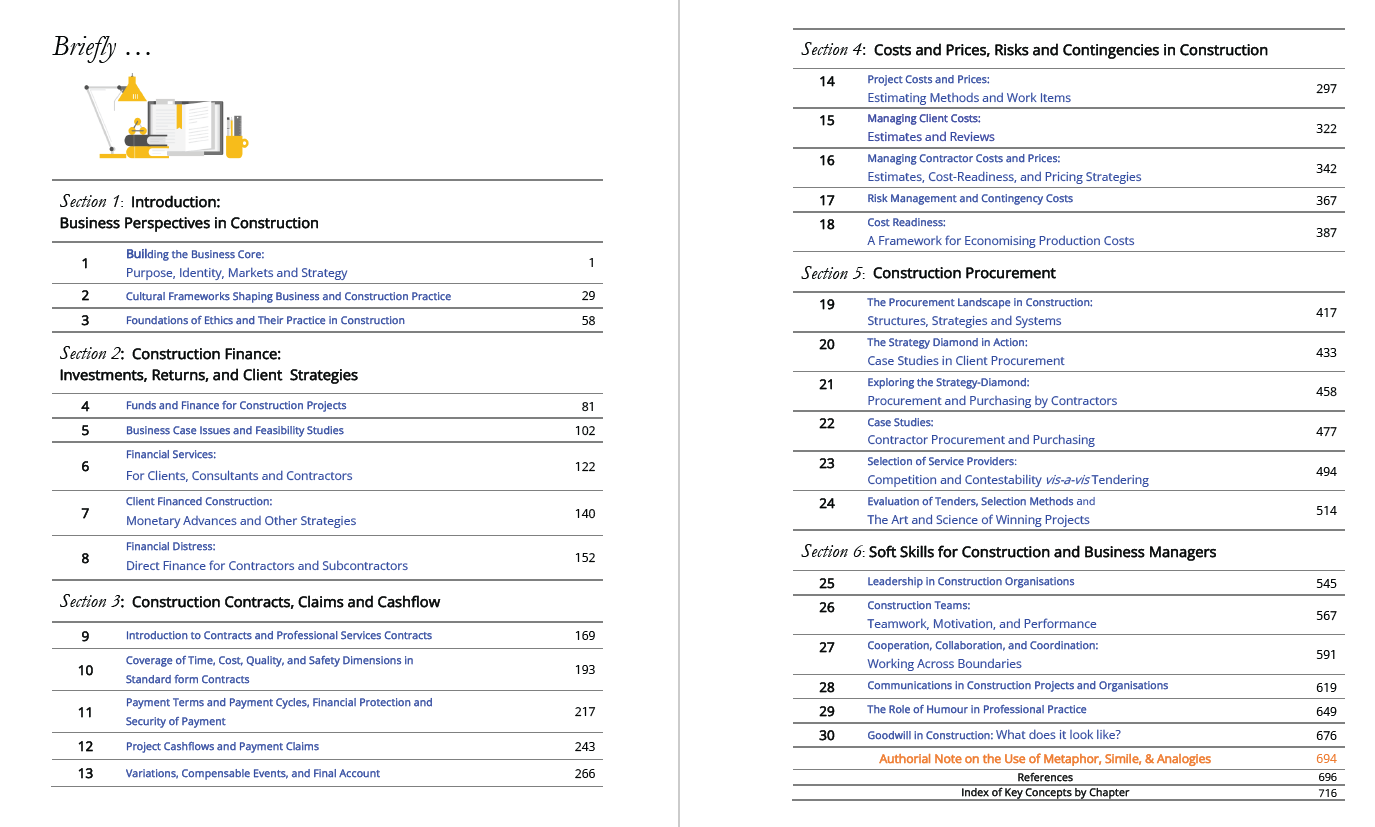The image size is (1375, 827).
Task: Go to Foundations of Ethics chapter
Action: coord(265,321)
